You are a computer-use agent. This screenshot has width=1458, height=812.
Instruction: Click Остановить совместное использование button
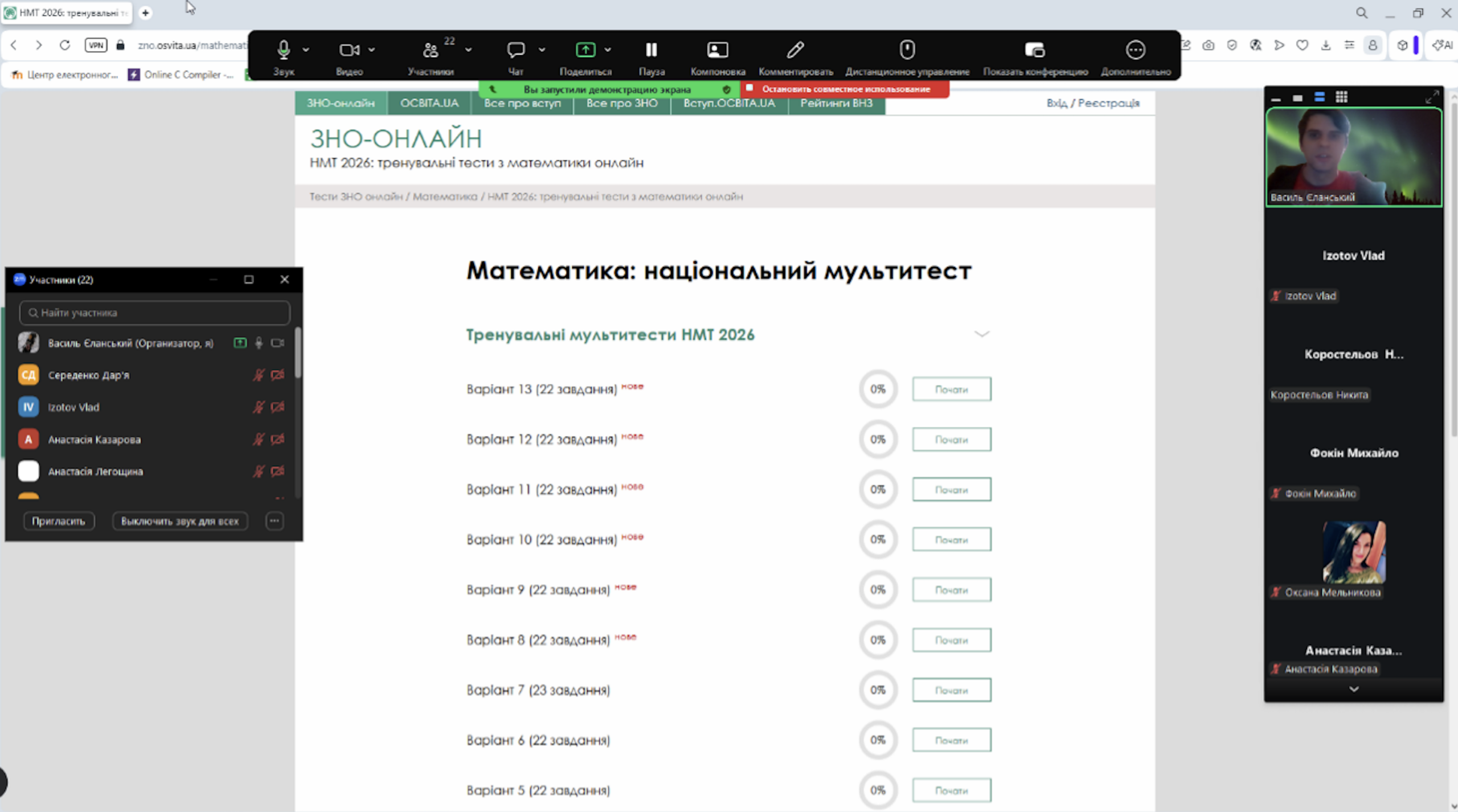(x=845, y=89)
